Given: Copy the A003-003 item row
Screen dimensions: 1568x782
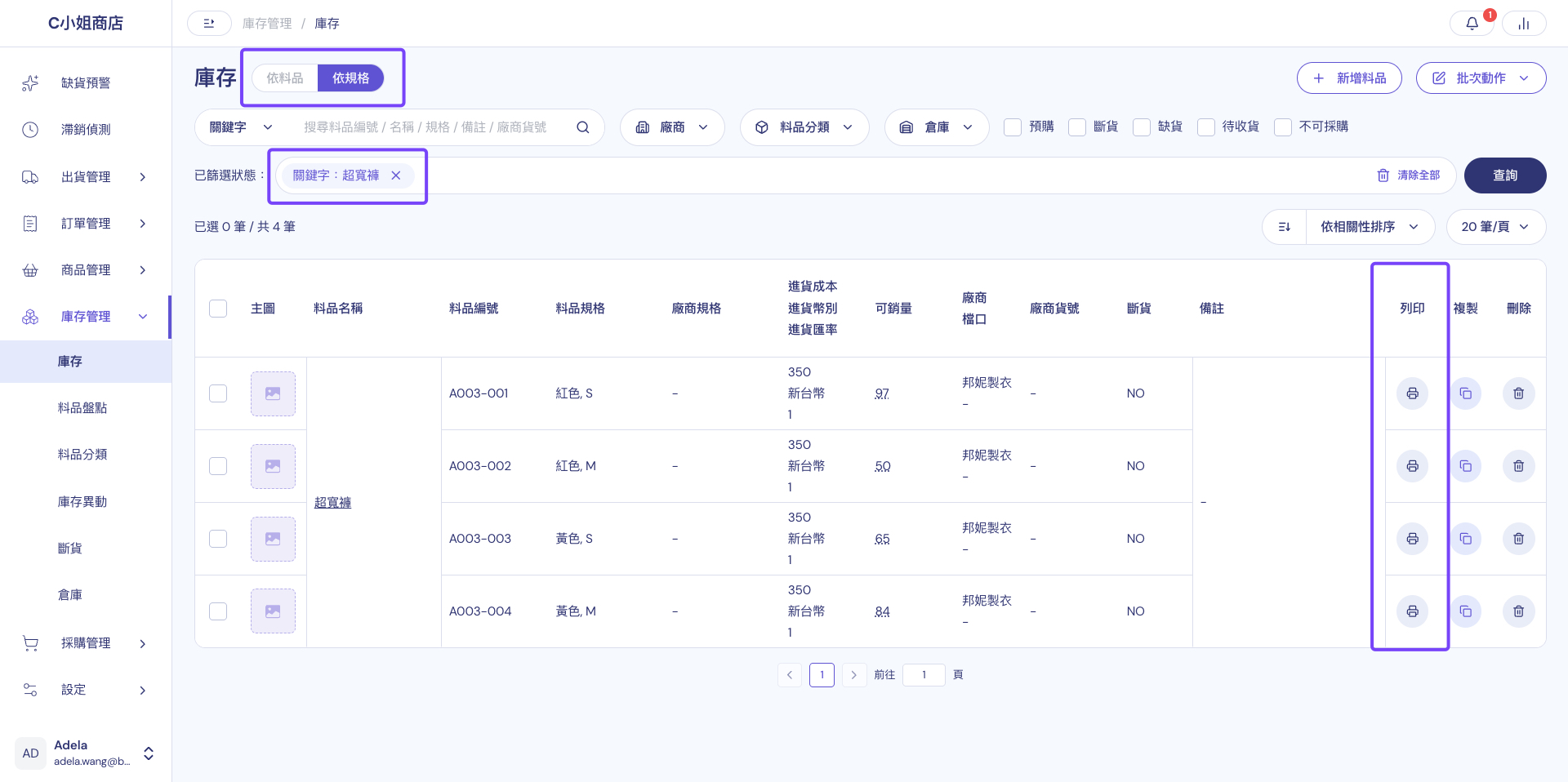Looking at the screenshot, I should [1466, 539].
